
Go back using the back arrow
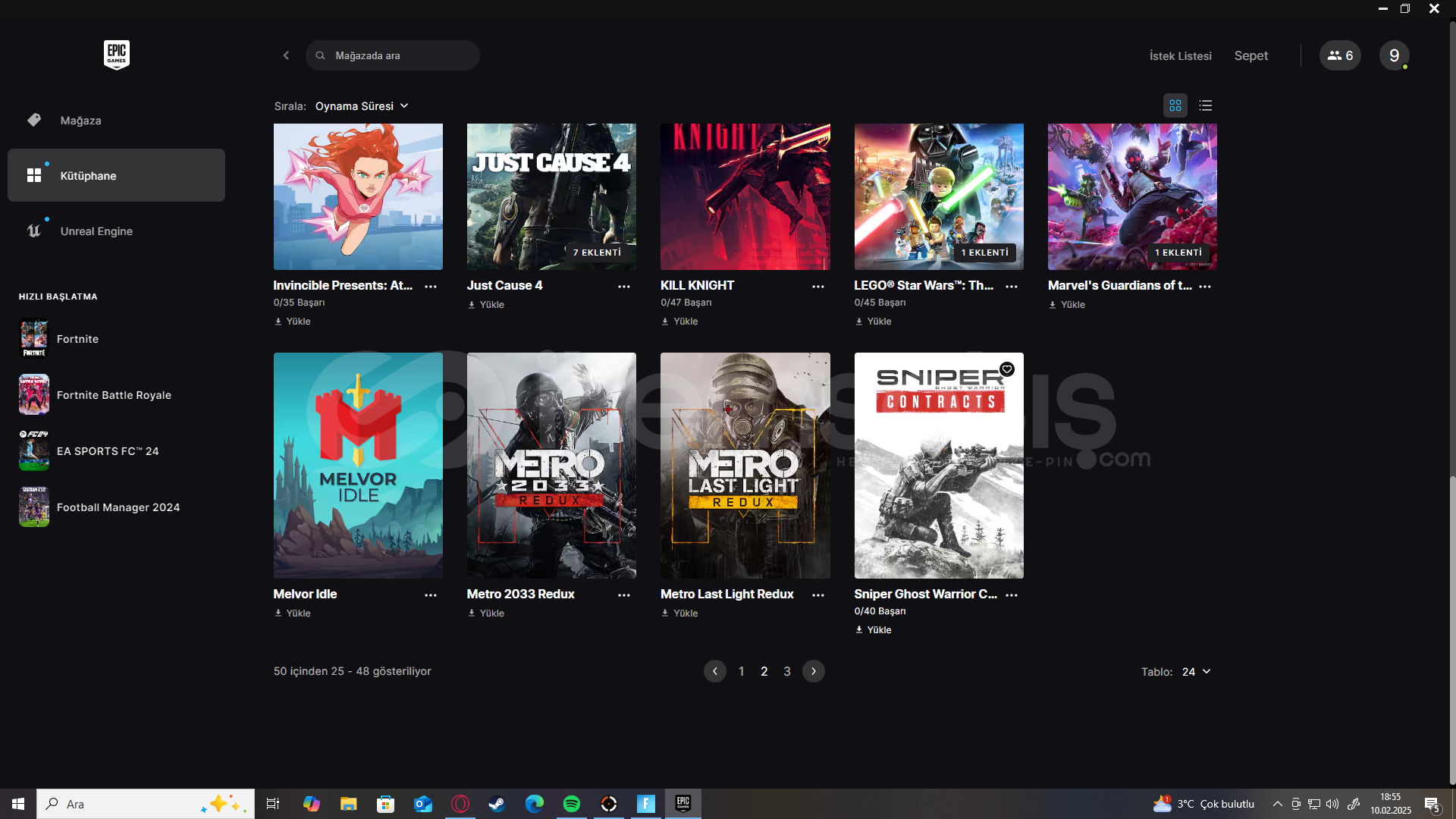click(286, 55)
